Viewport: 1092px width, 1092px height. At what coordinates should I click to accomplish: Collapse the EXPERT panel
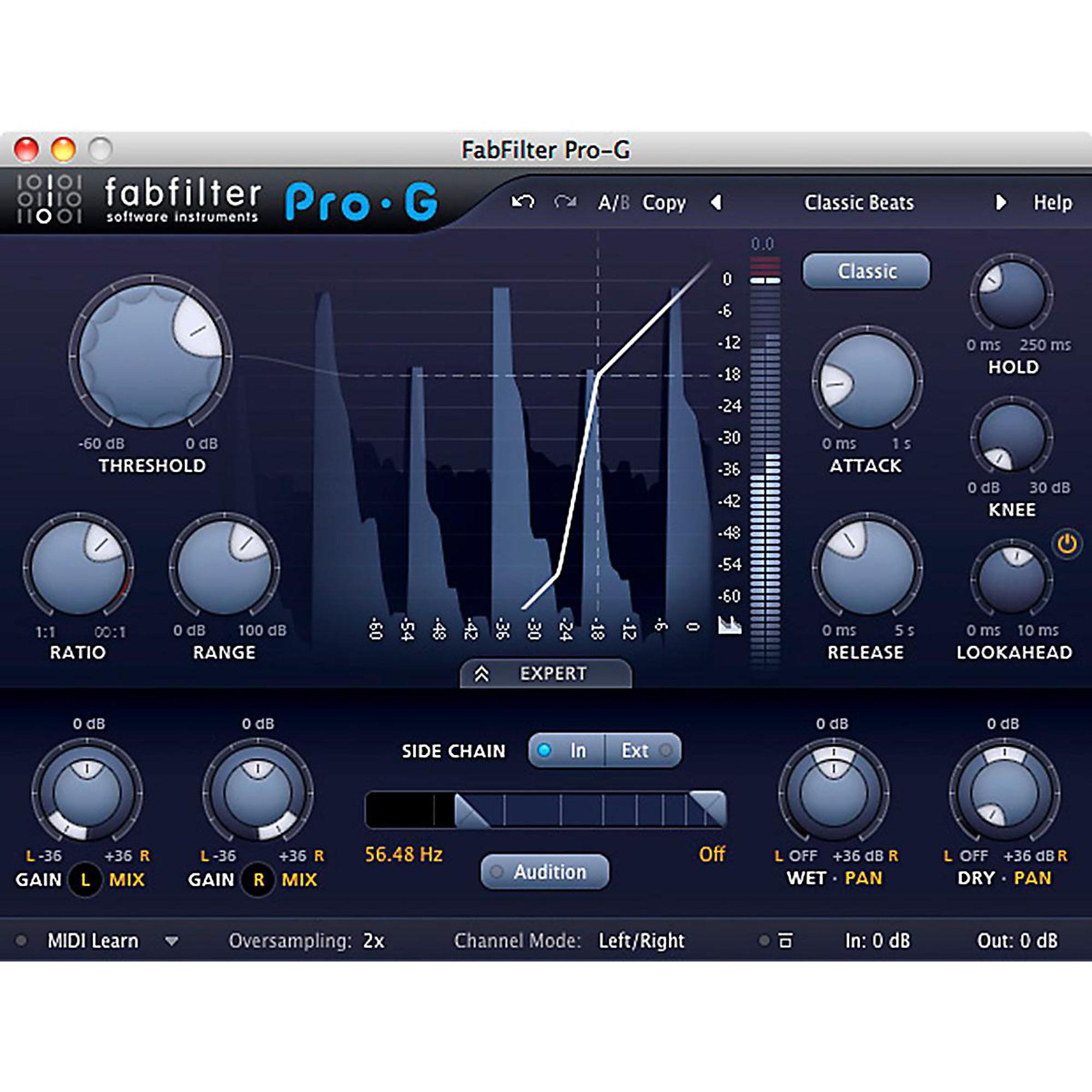click(x=545, y=674)
